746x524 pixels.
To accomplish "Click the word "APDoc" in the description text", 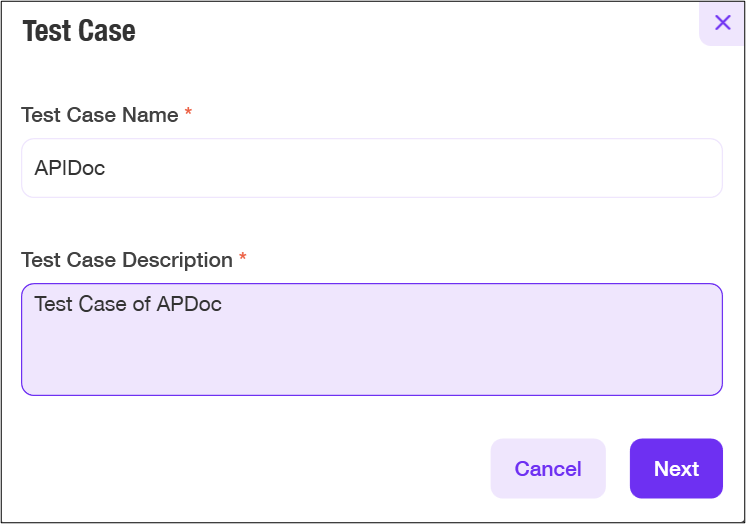I will (190, 303).
